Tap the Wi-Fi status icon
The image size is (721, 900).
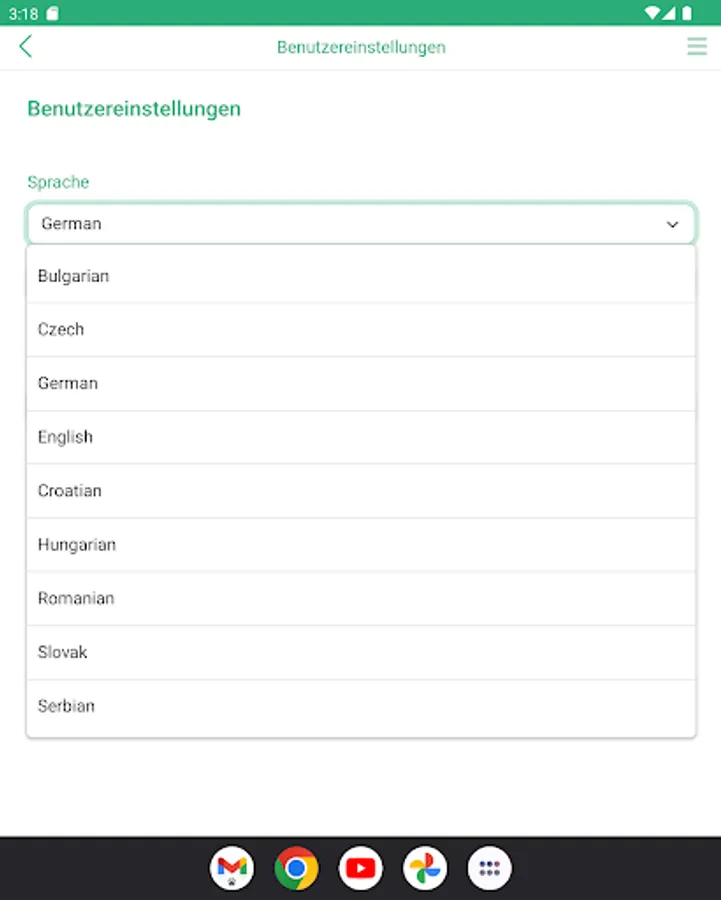click(x=652, y=13)
